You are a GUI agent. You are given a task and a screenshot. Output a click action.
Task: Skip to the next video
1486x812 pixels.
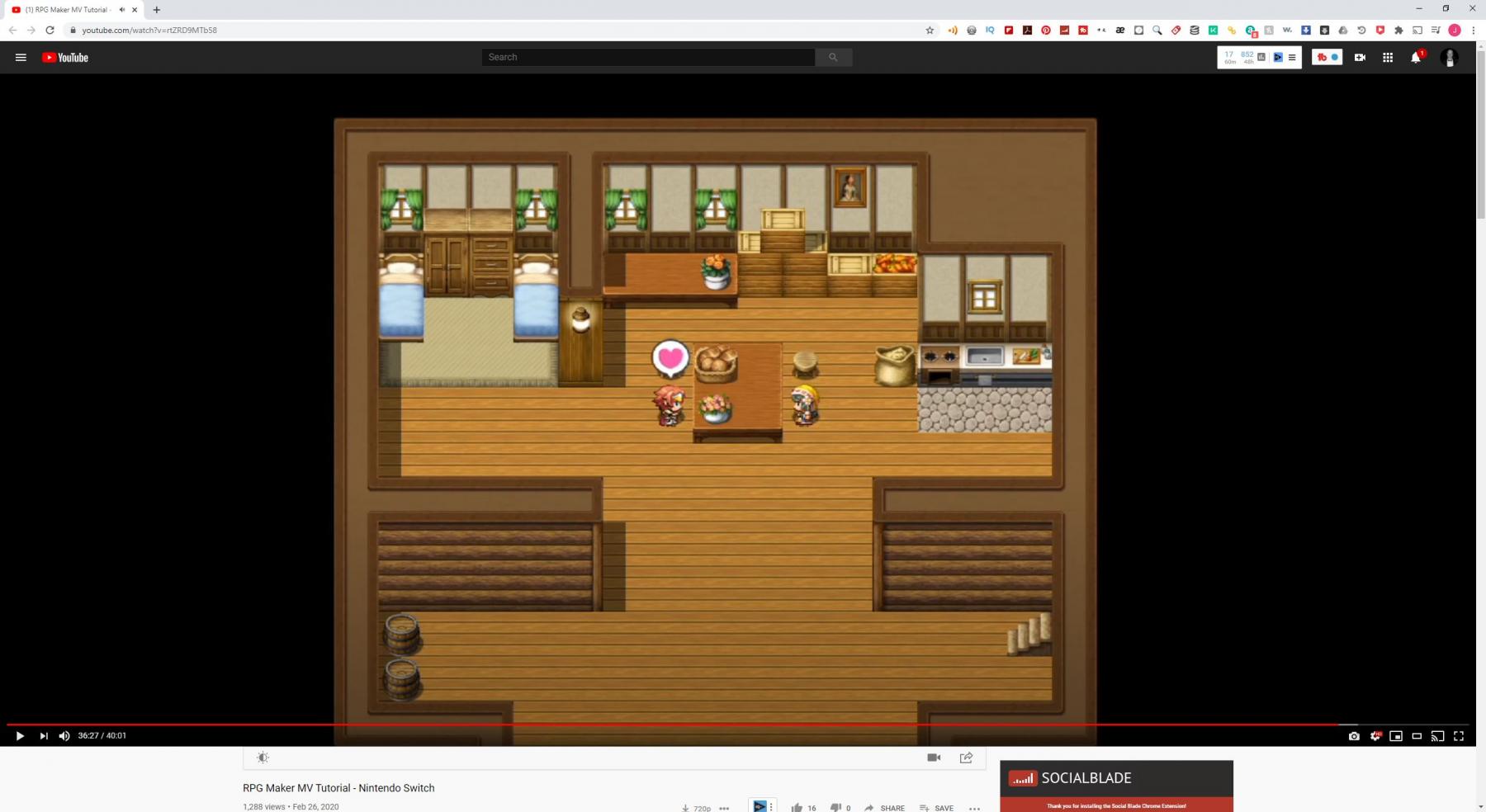[44, 736]
